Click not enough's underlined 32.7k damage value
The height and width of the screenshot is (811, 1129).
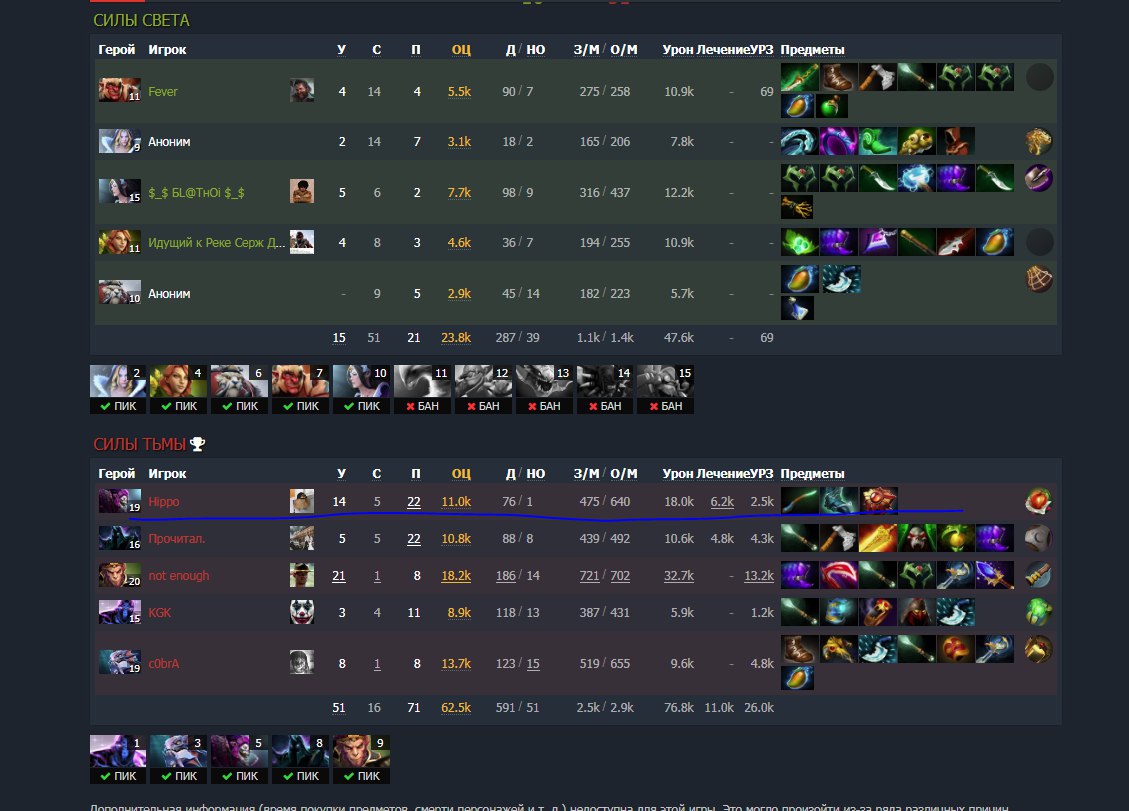click(x=679, y=575)
